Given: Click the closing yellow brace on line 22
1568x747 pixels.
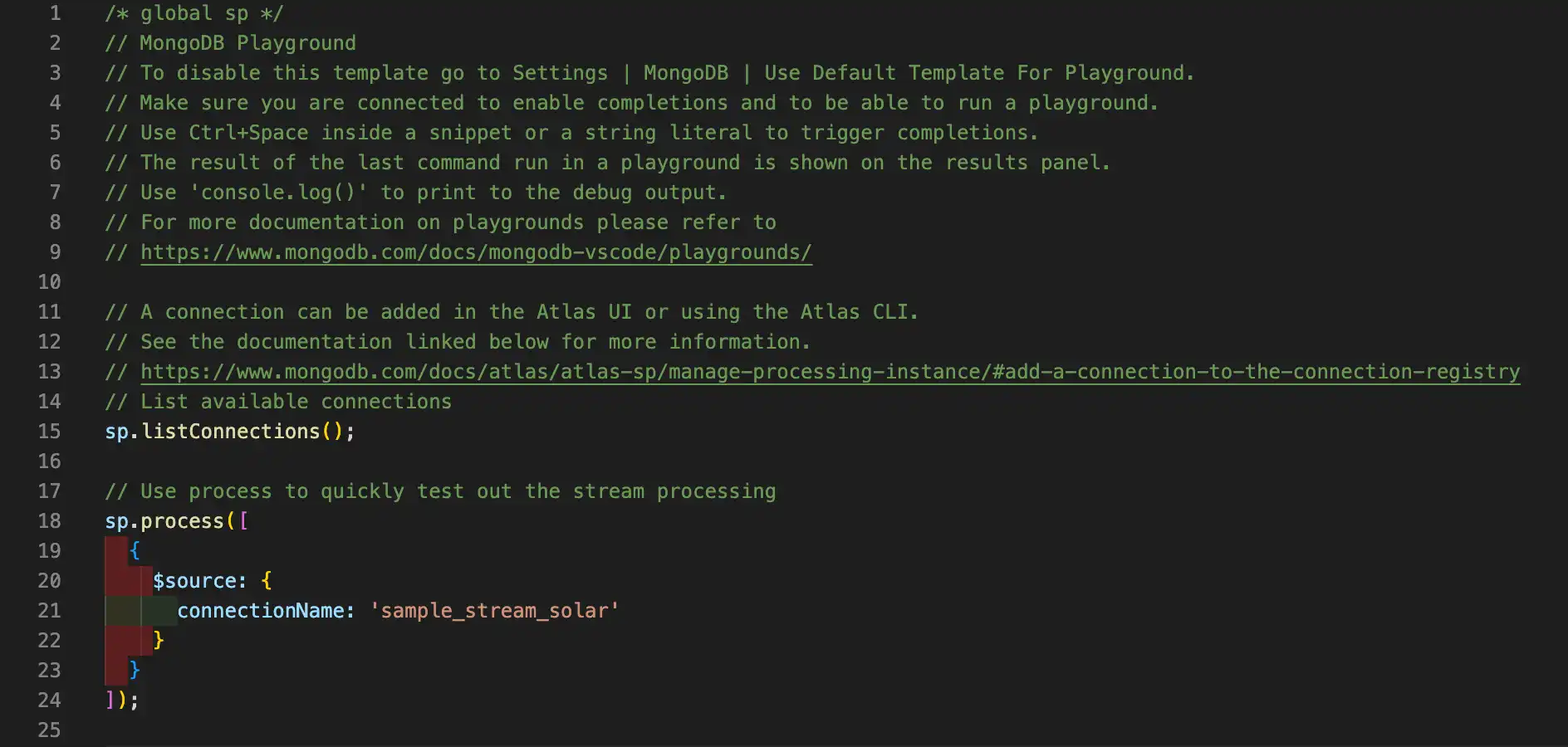Looking at the screenshot, I should coord(159,641).
